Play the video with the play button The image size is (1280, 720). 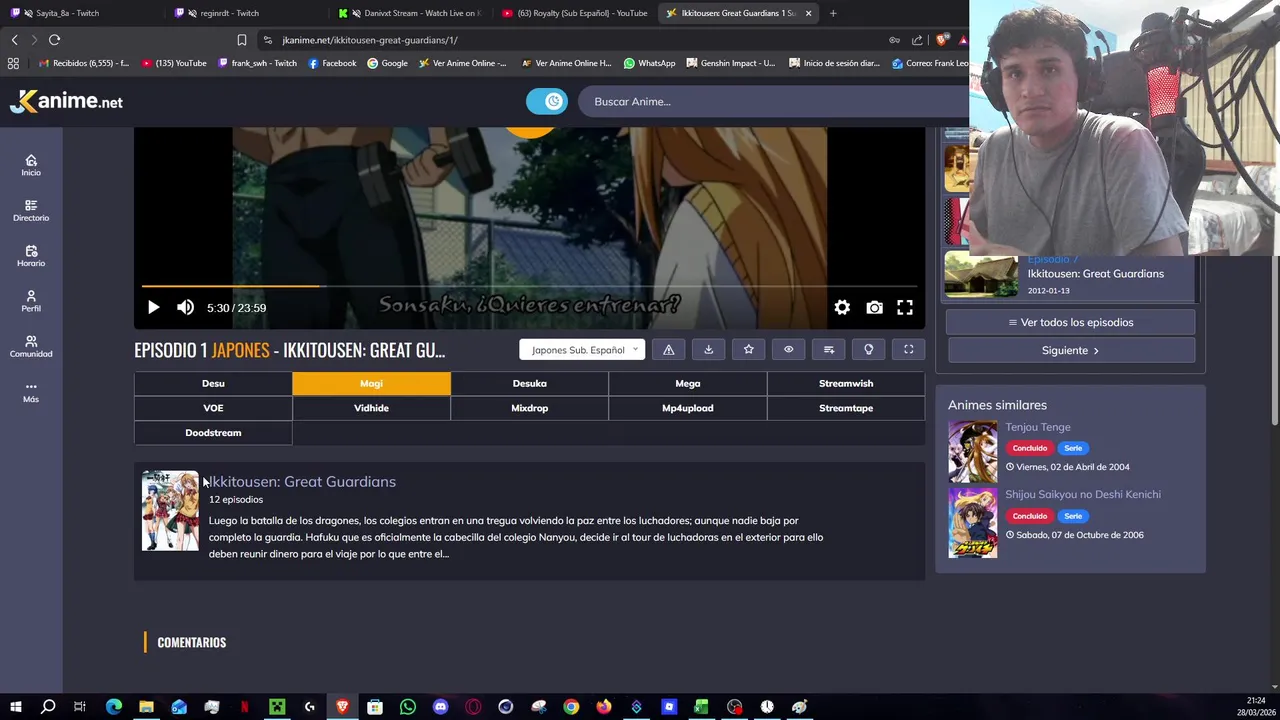tap(153, 308)
